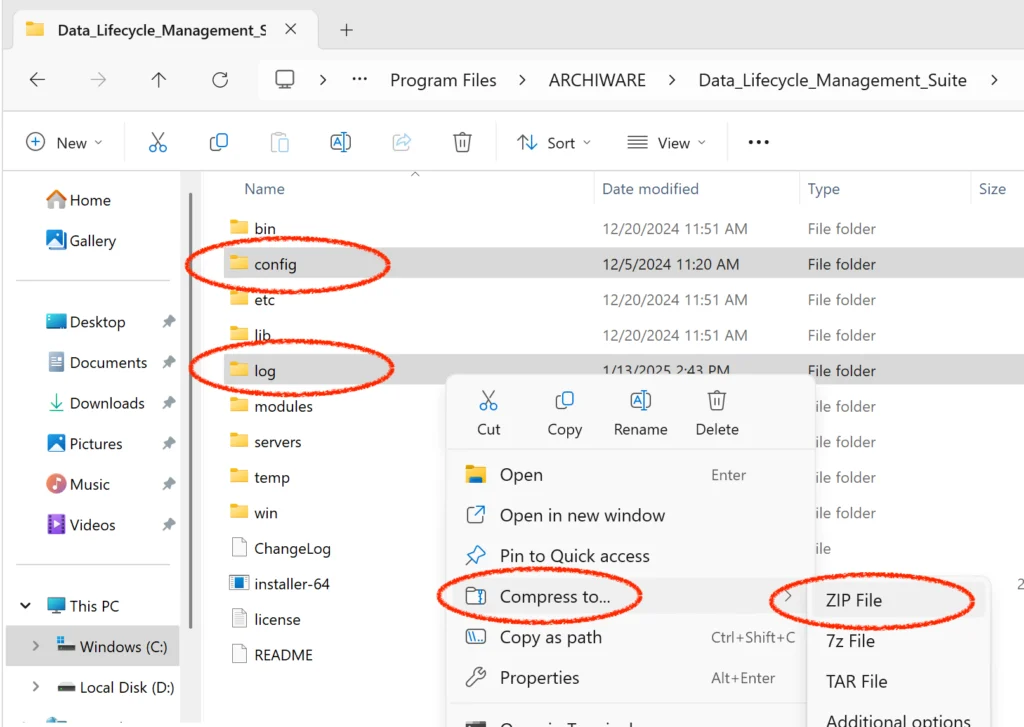Click Copy icon in the context menu
This screenshot has height=727, width=1024.
pos(564,413)
